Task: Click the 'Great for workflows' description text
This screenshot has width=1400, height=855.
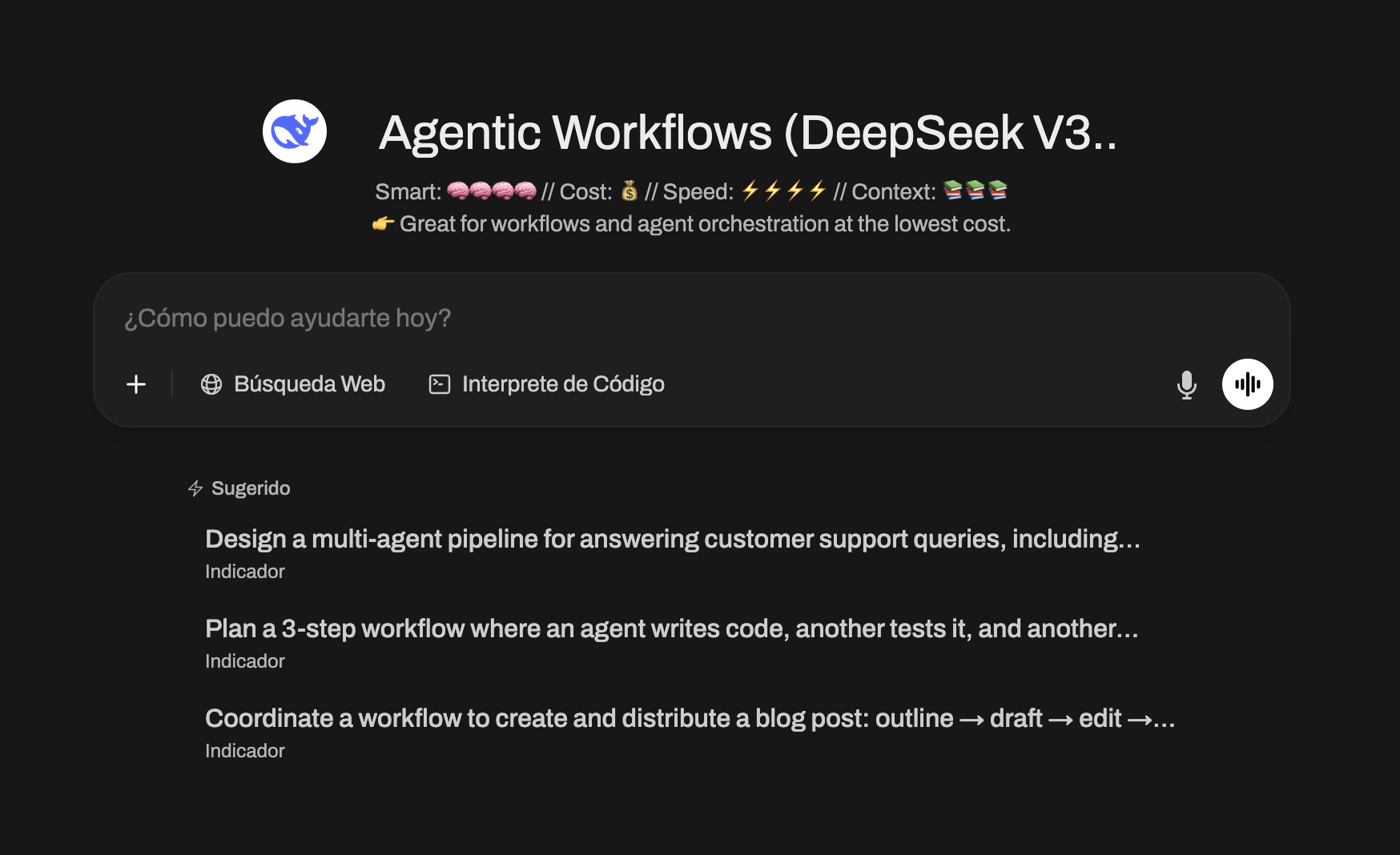Action: coord(704,224)
